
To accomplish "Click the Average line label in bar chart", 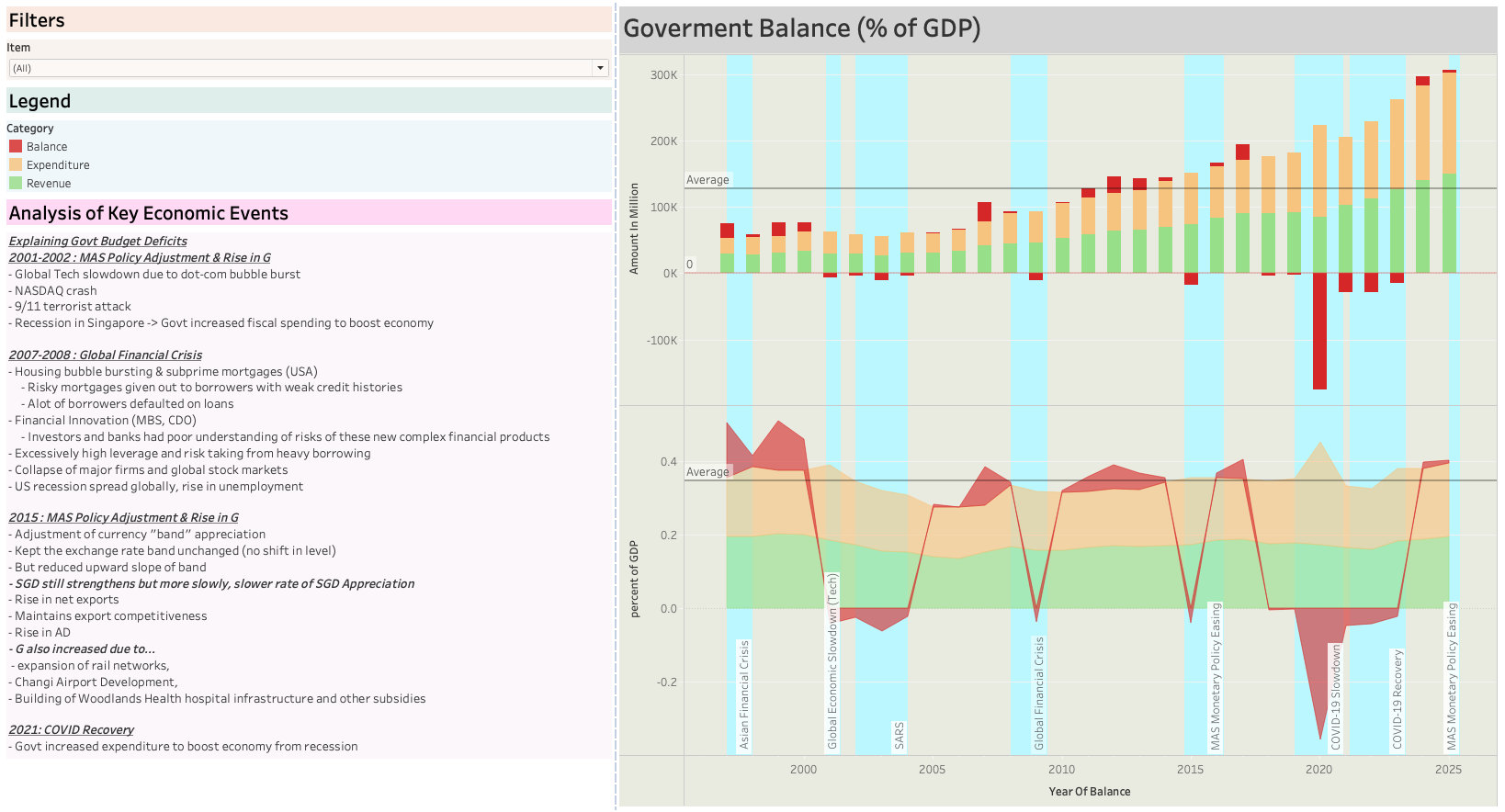I will [707, 180].
